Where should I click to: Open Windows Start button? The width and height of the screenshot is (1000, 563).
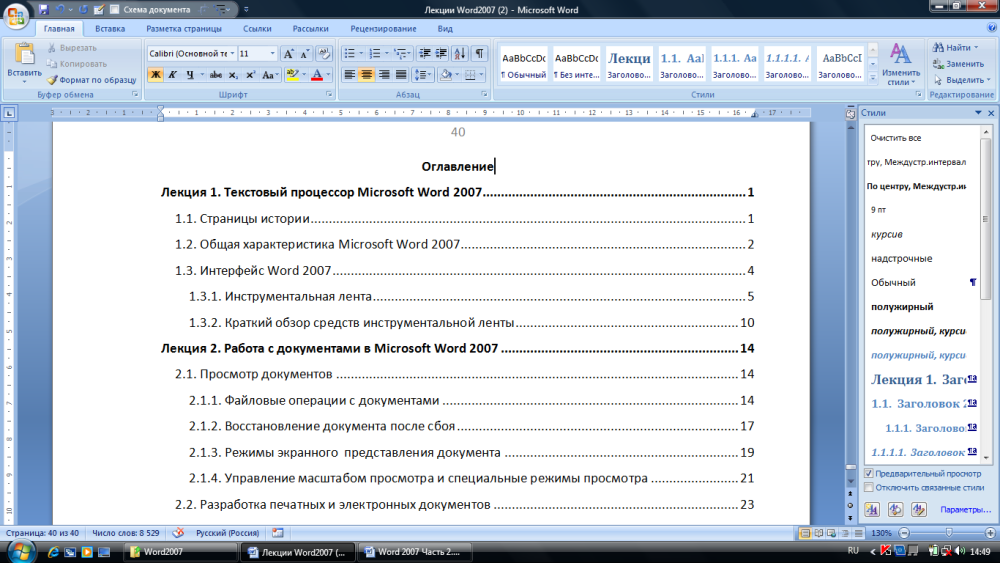pyautogui.click(x=20, y=552)
